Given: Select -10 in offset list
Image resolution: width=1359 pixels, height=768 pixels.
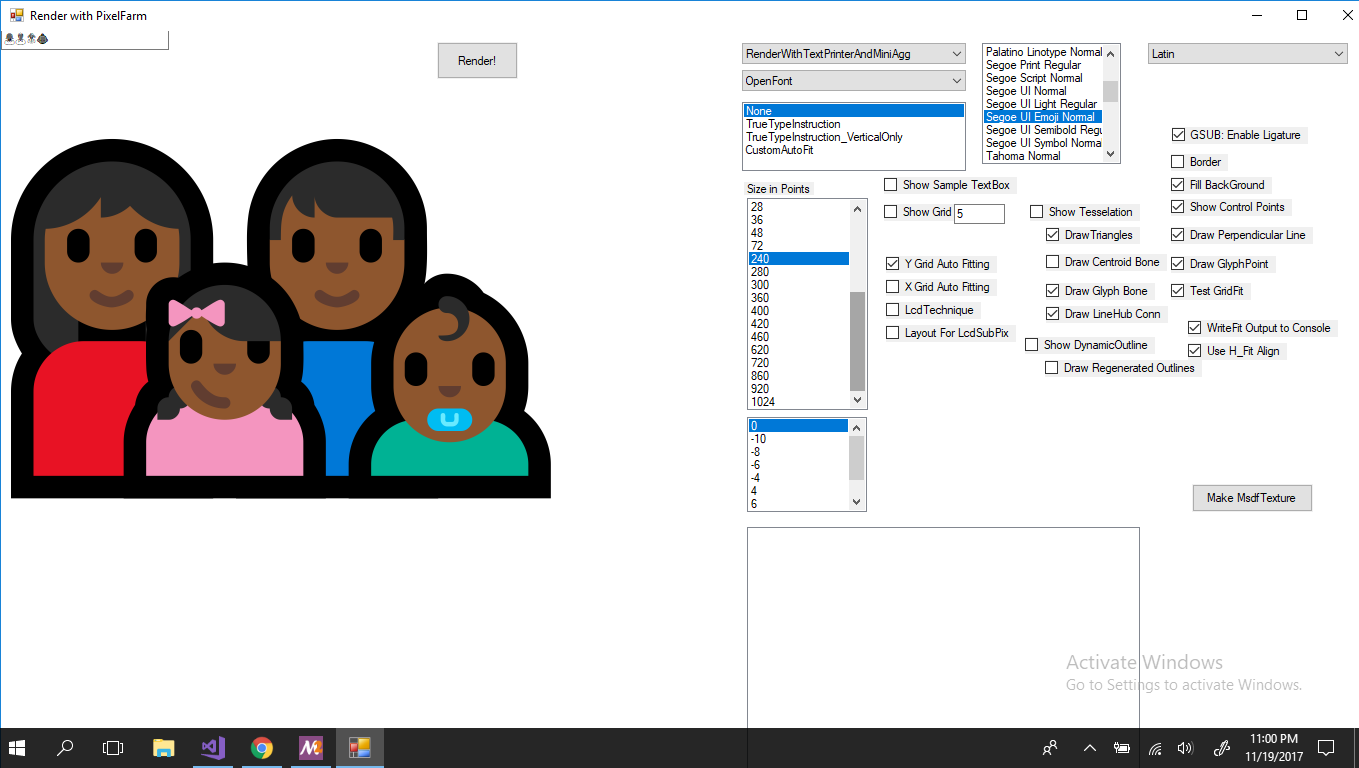Looking at the screenshot, I should click(x=799, y=439).
